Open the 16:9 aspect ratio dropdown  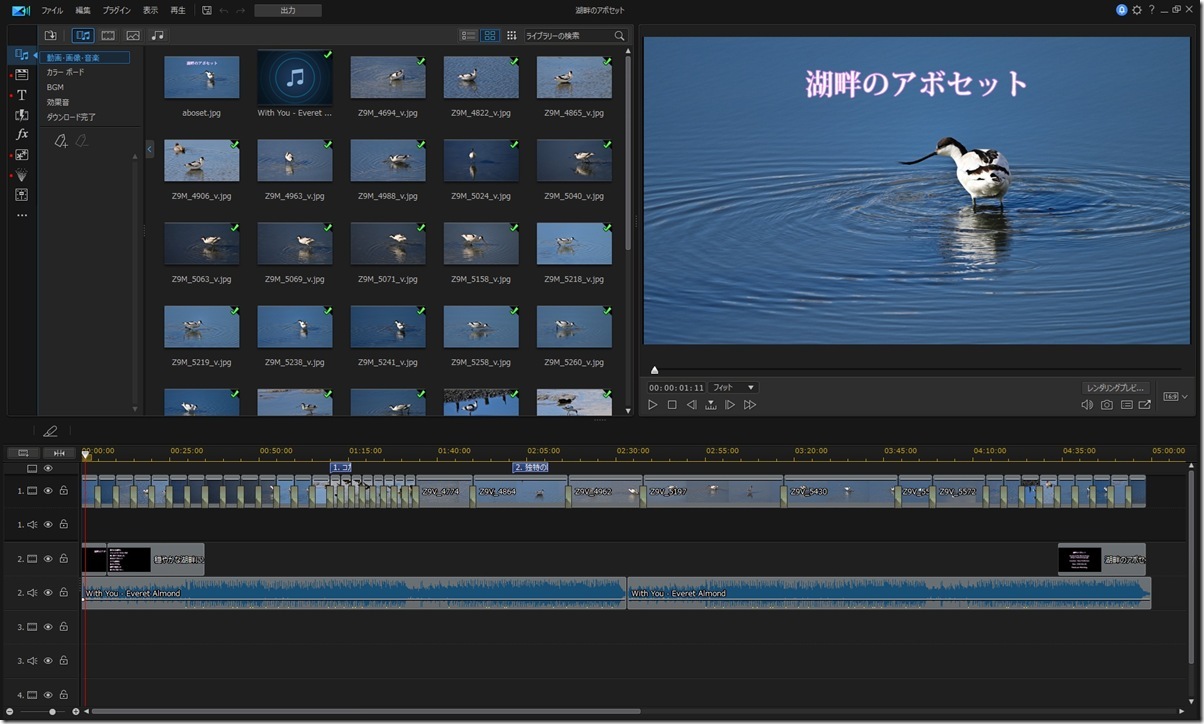tap(1174, 394)
